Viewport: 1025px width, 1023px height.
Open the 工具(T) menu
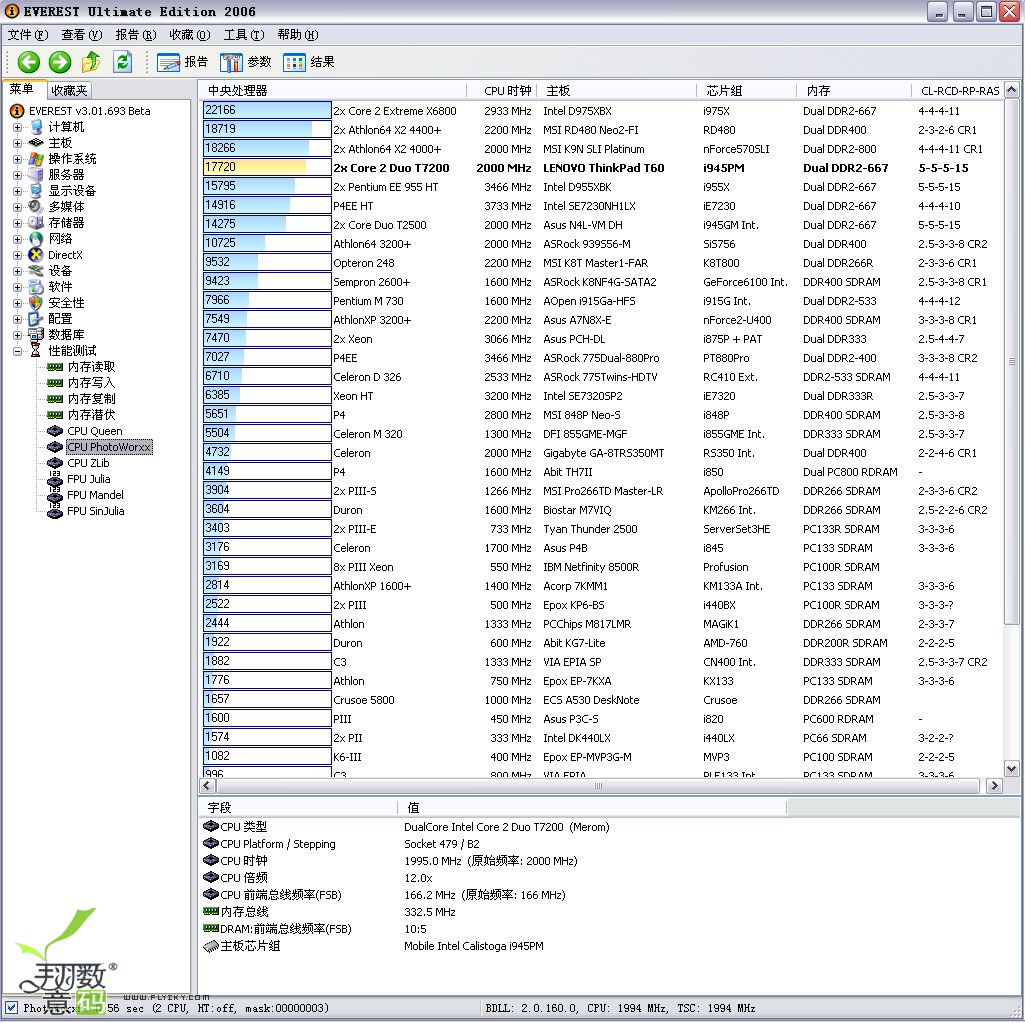click(x=244, y=35)
